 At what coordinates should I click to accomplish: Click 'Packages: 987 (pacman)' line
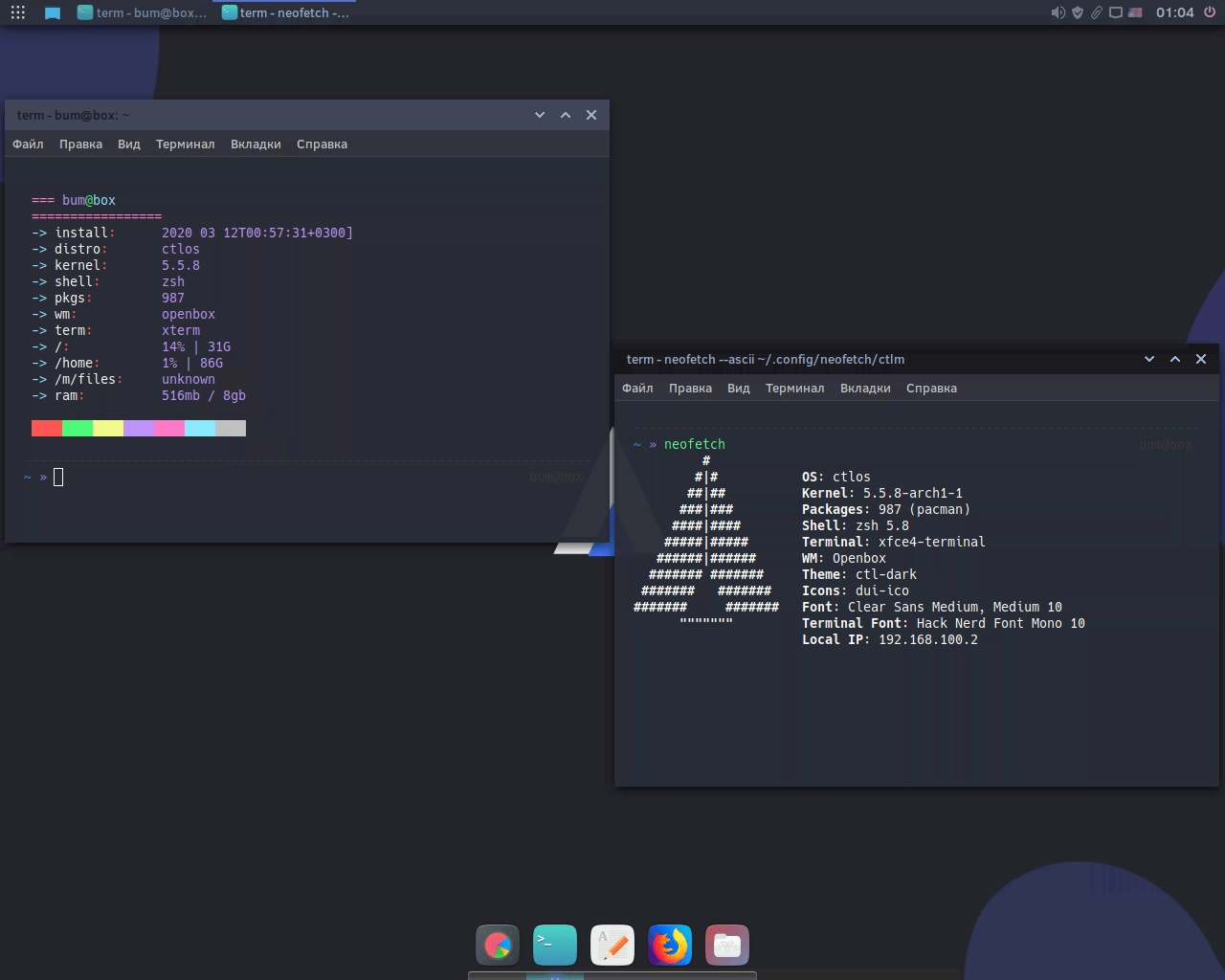(886, 509)
